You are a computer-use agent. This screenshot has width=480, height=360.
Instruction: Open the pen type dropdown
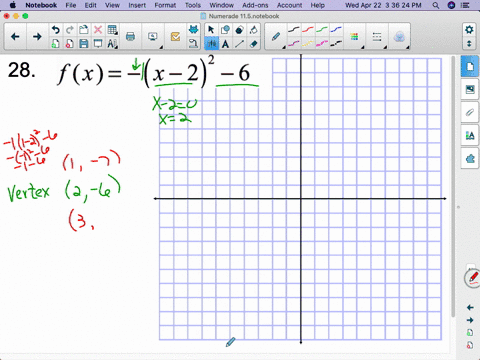point(276,37)
